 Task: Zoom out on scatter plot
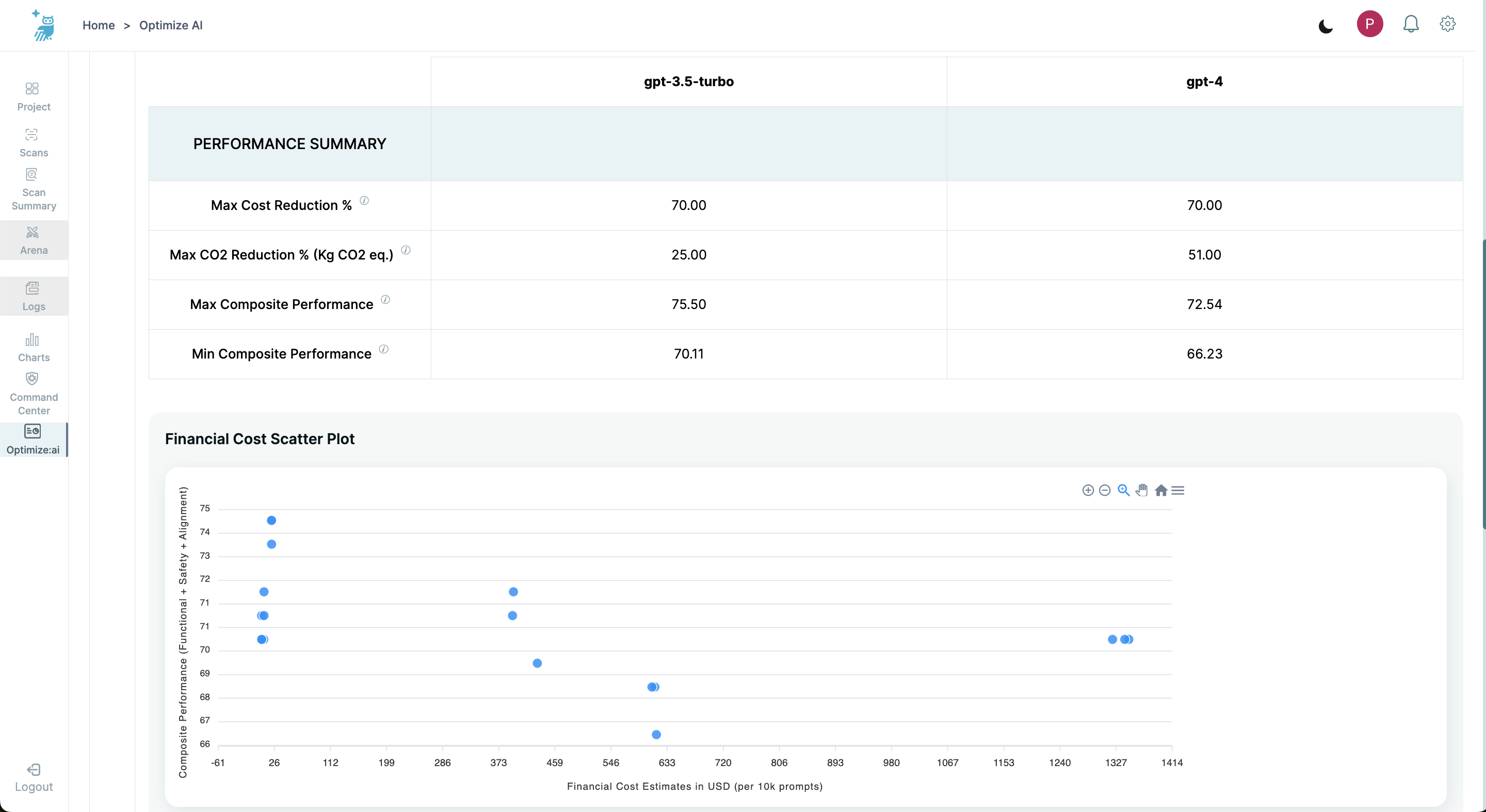coord(1105,490)
